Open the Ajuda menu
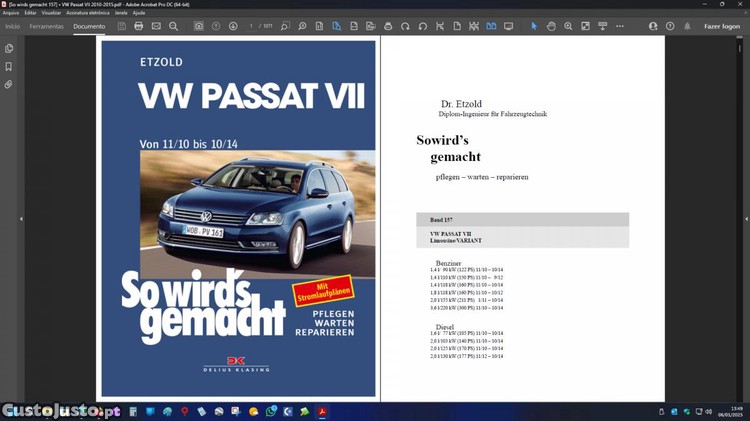Image resolution: width=750 pixels, height=421 pixels. tap(139, 13)
